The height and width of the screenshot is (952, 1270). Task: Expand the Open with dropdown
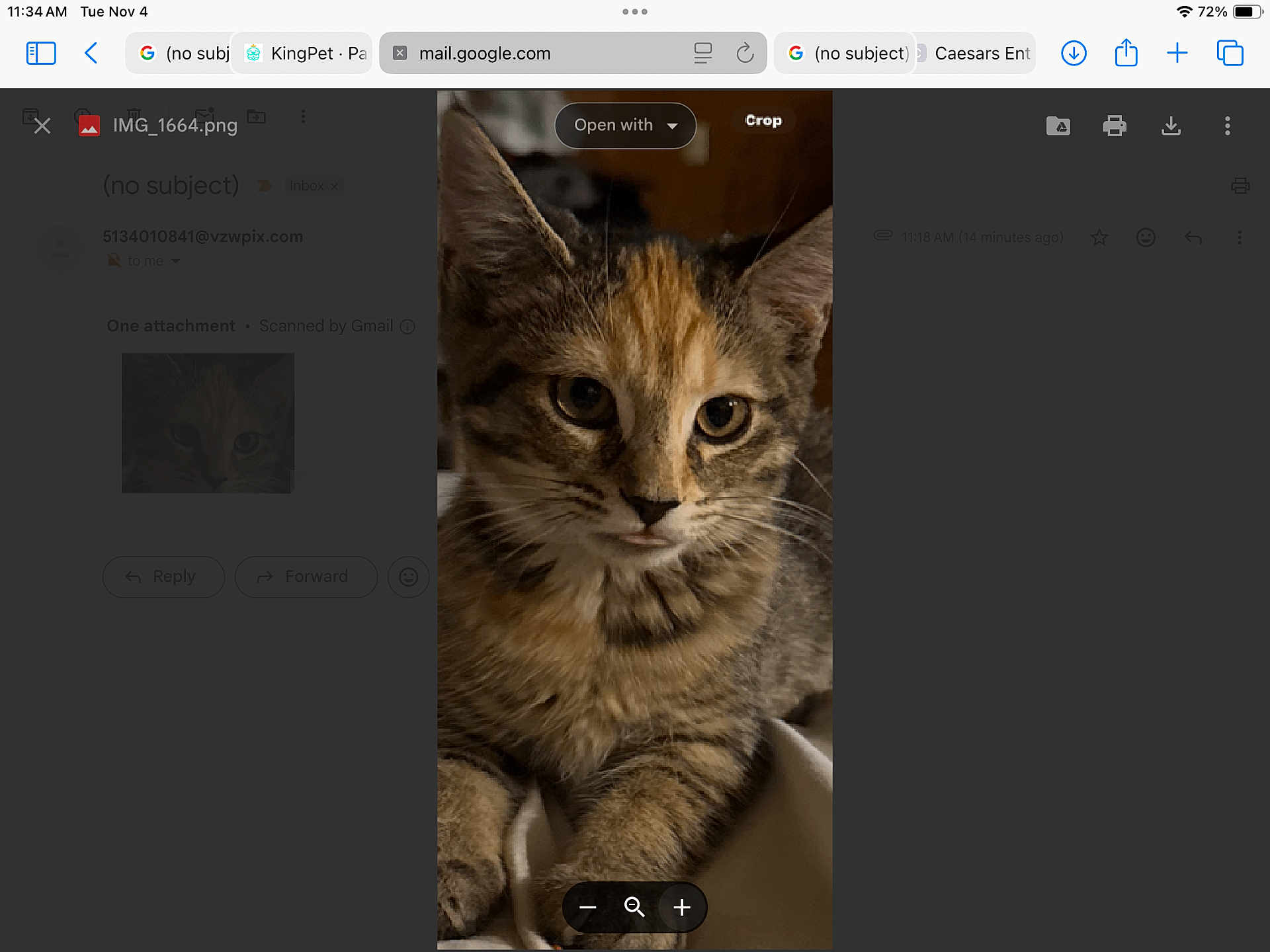point(624,125)
